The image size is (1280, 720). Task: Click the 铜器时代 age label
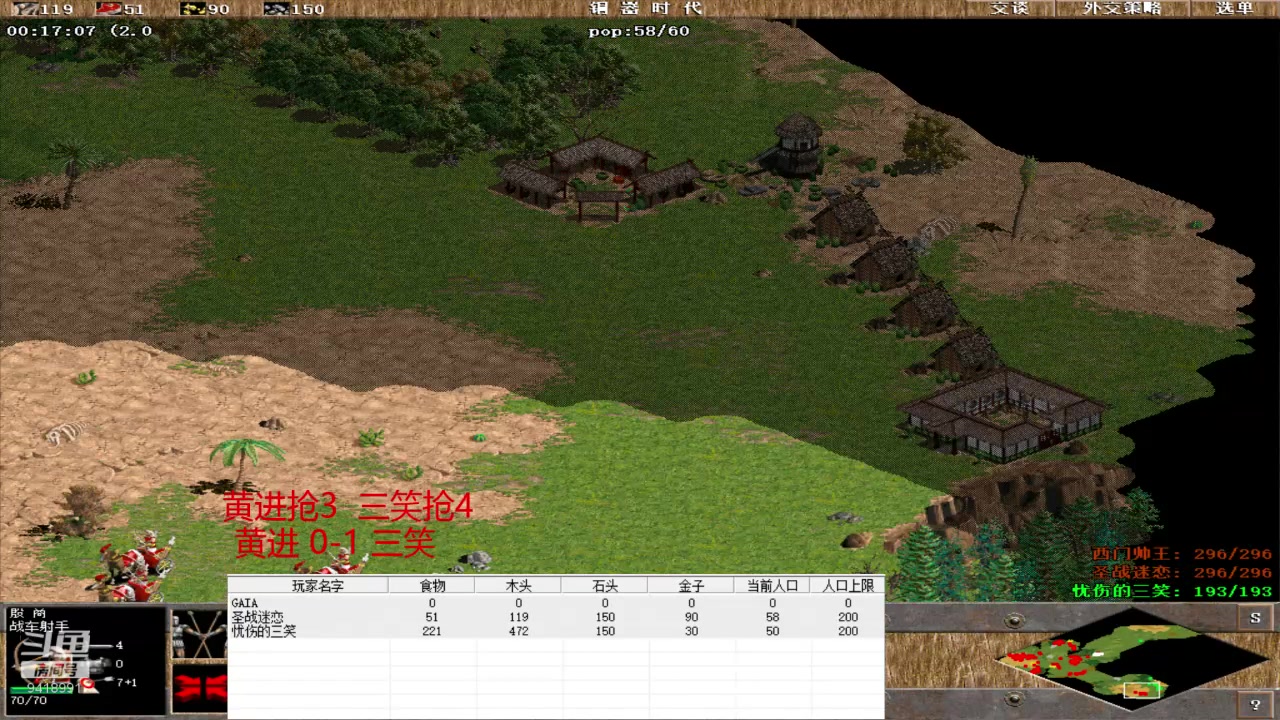[x=645, y=8]
